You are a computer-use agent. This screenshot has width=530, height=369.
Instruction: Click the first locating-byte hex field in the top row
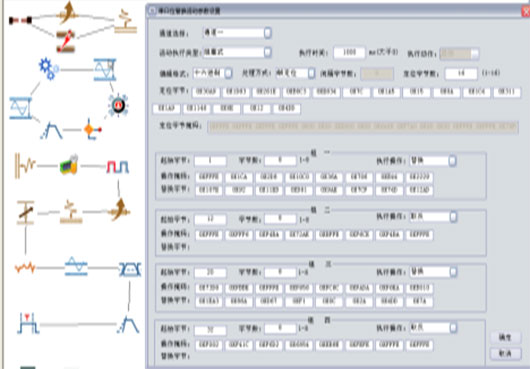point(206,92)
